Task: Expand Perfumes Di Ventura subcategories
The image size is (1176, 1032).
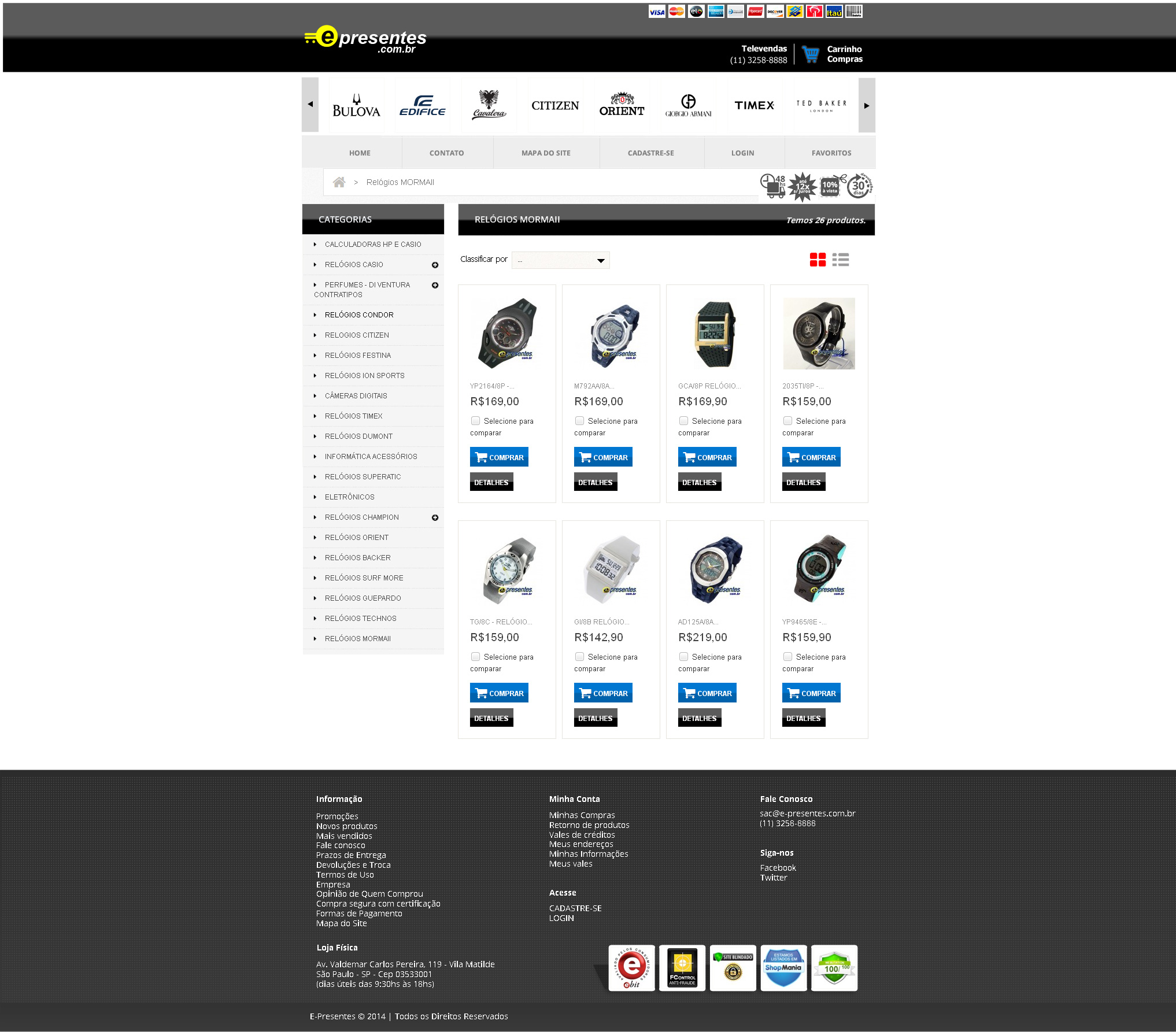Action: (435, 285)
